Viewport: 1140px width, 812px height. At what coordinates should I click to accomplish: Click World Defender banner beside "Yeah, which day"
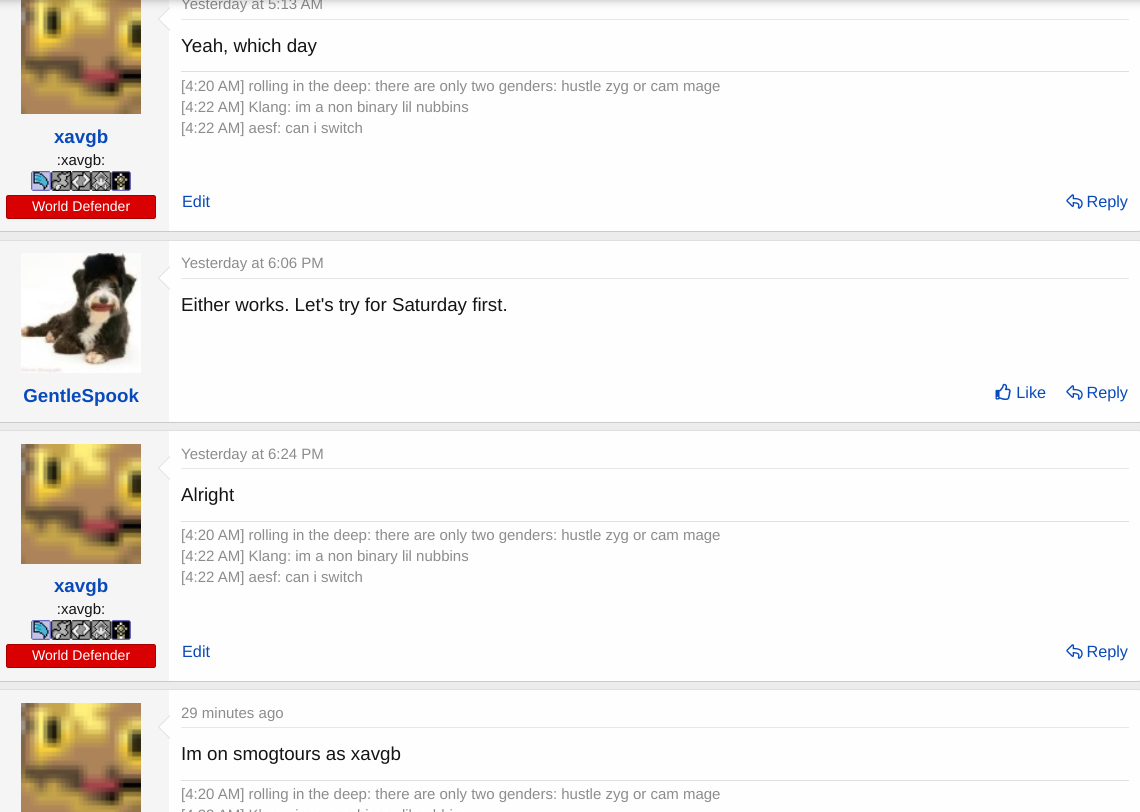pos(81,207)
